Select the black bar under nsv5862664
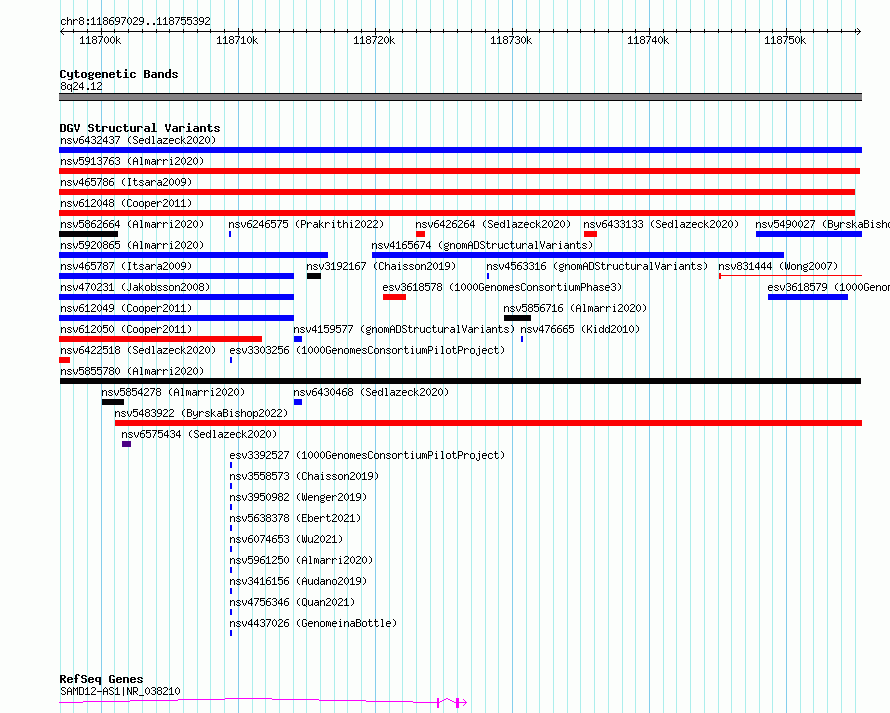Viewport: 890px width, 713px height. coord(89,234)
